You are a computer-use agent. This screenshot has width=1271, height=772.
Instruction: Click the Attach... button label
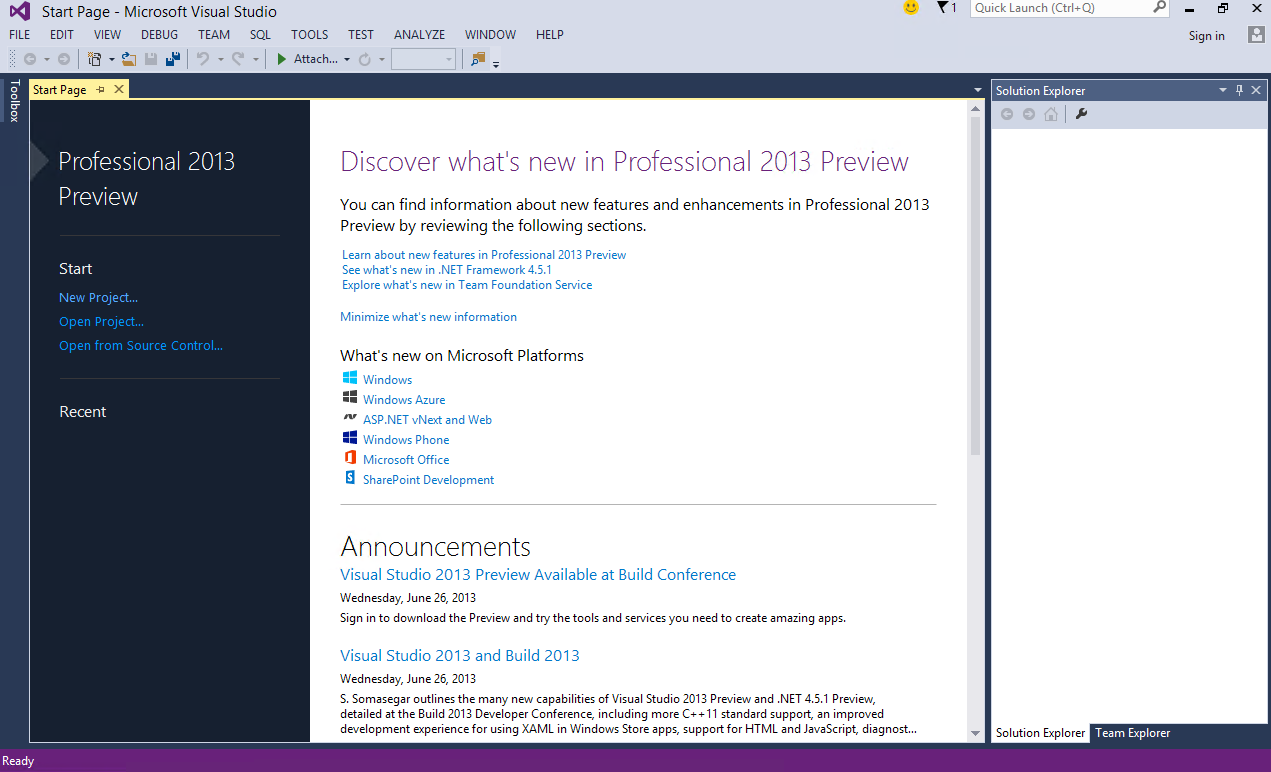coord(315,59)
